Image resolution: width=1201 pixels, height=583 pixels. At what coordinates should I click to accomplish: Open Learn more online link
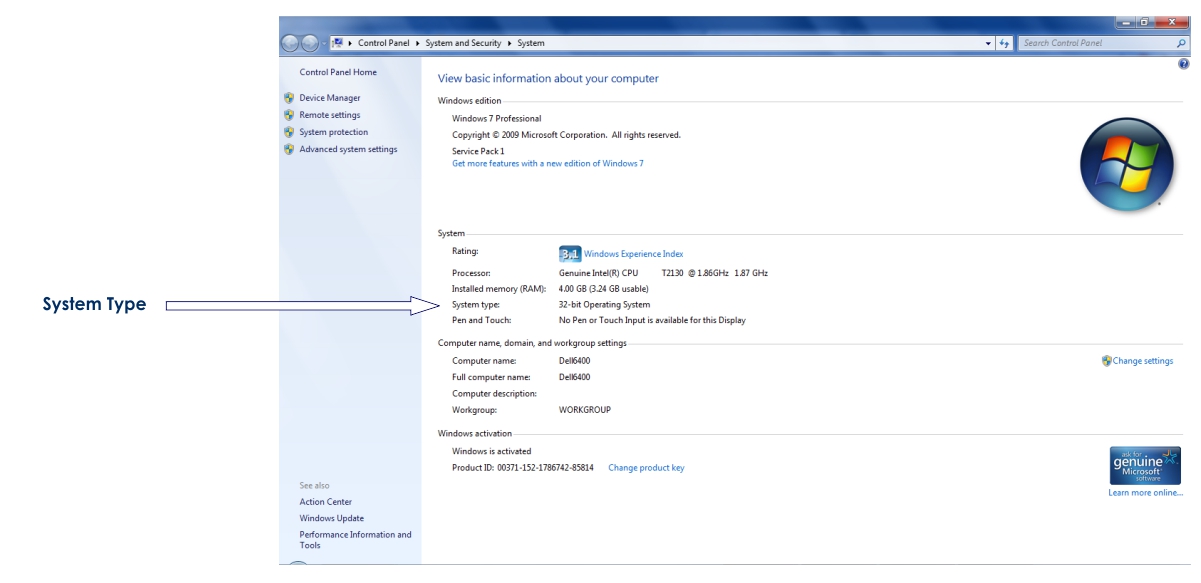pyautogui.click(x=1145, y=493)
